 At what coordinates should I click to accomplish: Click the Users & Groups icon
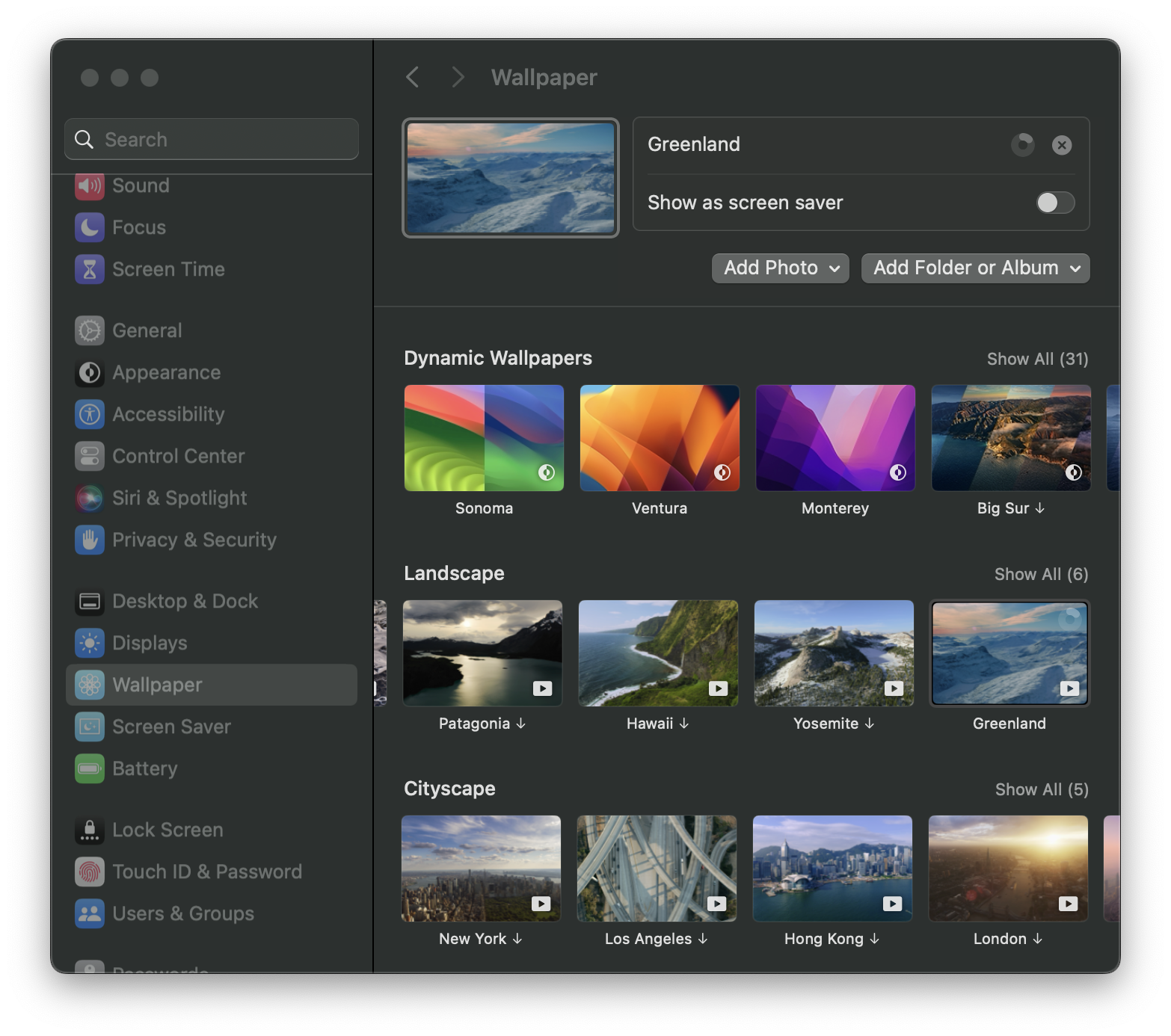pos(90,913)
